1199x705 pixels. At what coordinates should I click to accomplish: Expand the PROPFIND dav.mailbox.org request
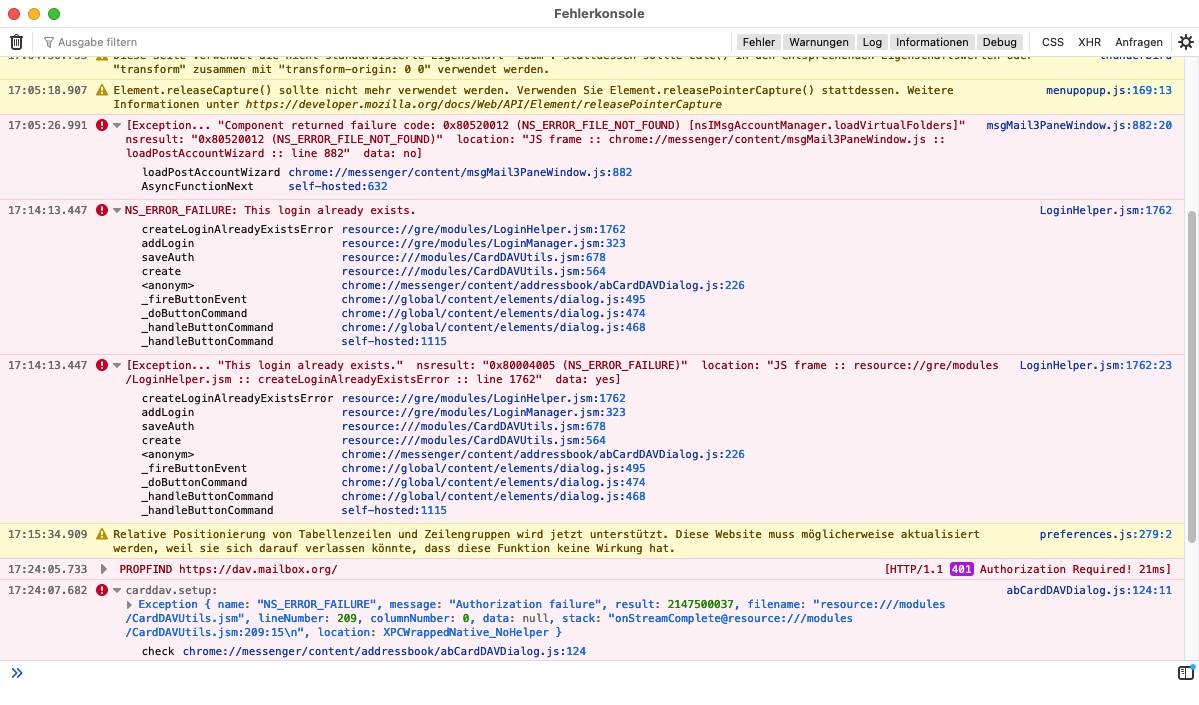[x=104, y=569]
